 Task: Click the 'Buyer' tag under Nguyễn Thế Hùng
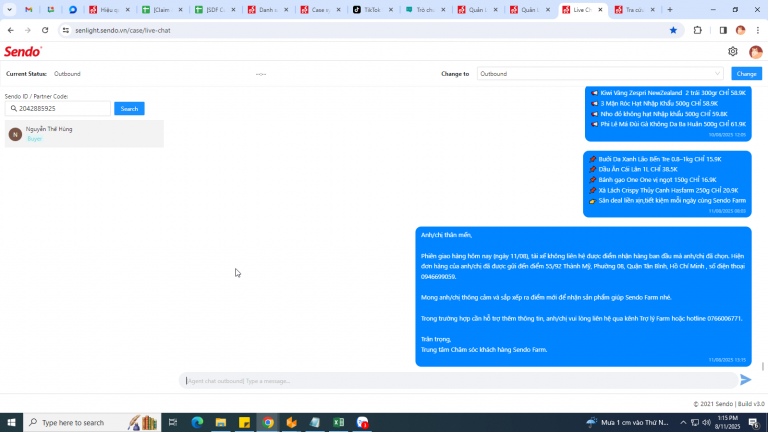34,139
